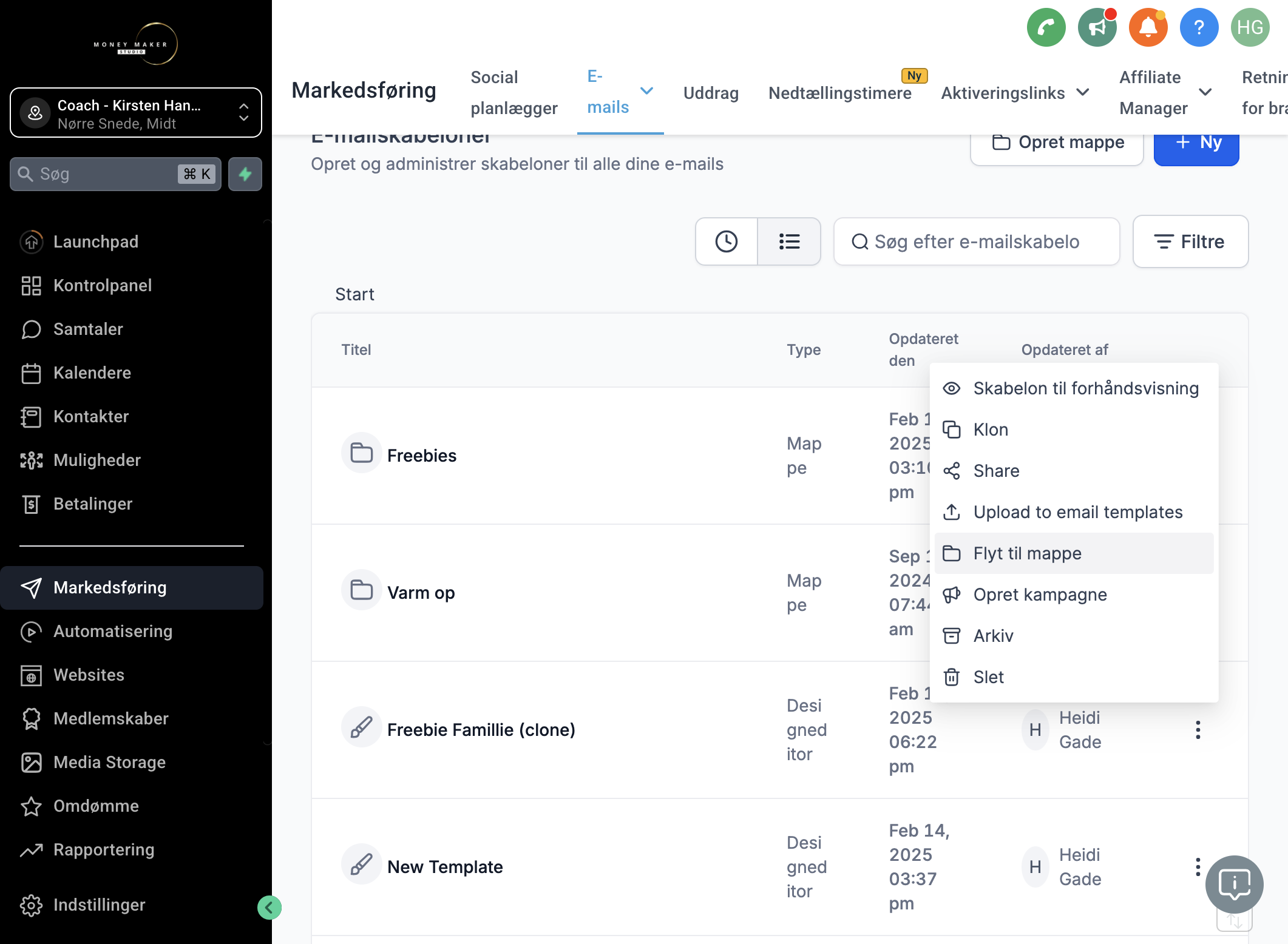Open the Varm op folder
The width and height of the screenshot is (1288, 944).
coord(421,592)
